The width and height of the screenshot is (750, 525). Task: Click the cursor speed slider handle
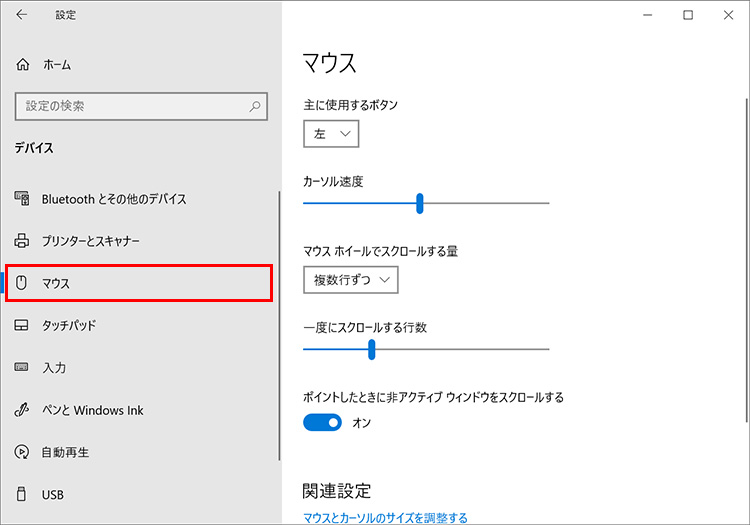tap(420, 203)
